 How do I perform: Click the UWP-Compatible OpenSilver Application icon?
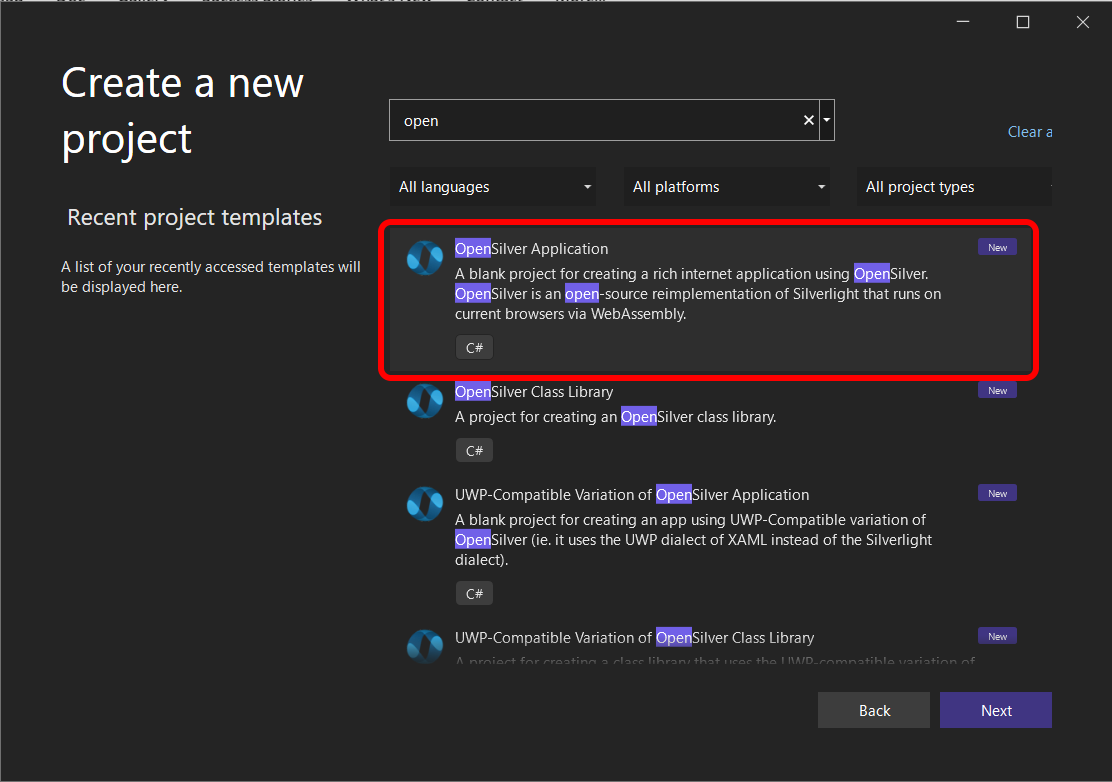point(425,503)
